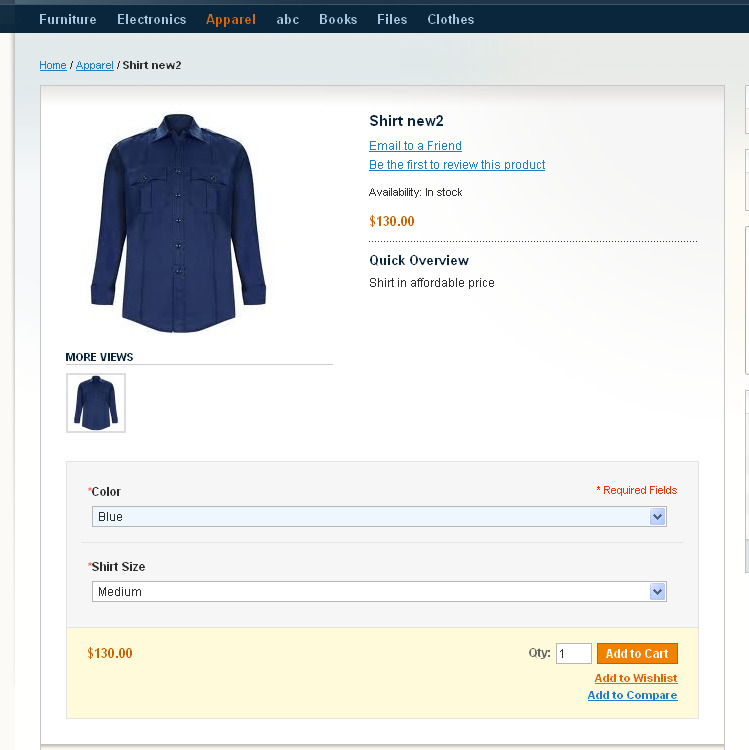Click the Shirt Size field label

point(117,566)
